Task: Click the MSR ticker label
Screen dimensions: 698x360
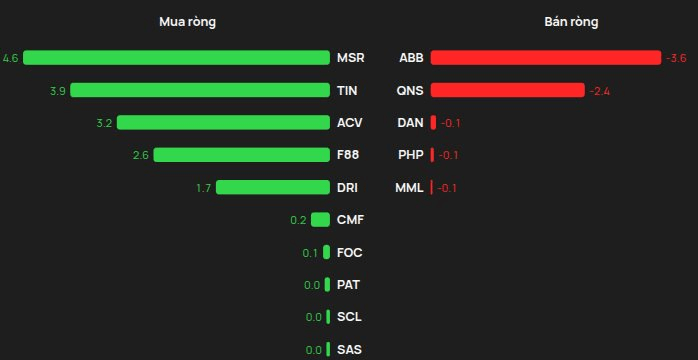Action: click(350, 58)
